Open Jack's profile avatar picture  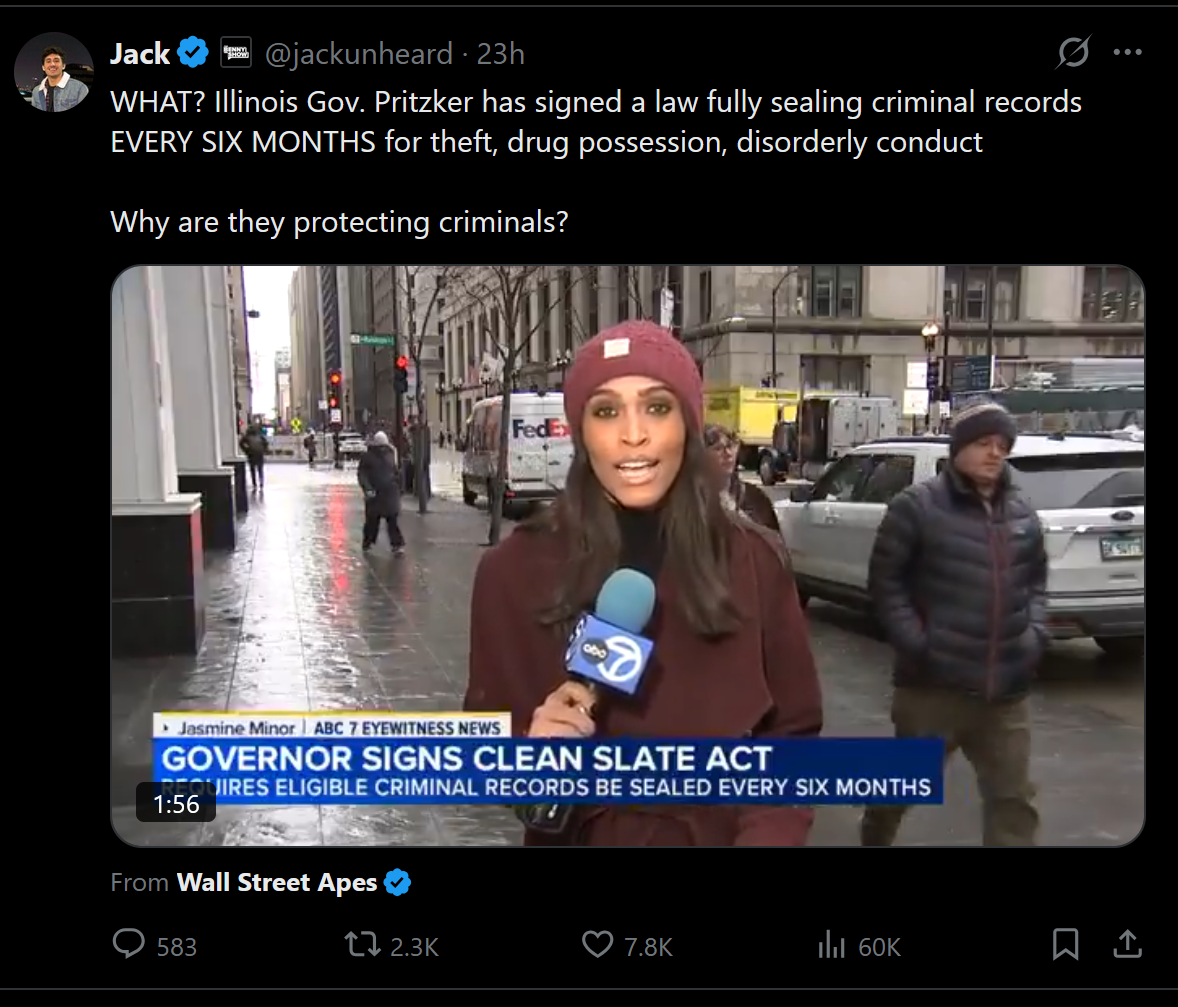pyautogui.click(x=53, y=73)
